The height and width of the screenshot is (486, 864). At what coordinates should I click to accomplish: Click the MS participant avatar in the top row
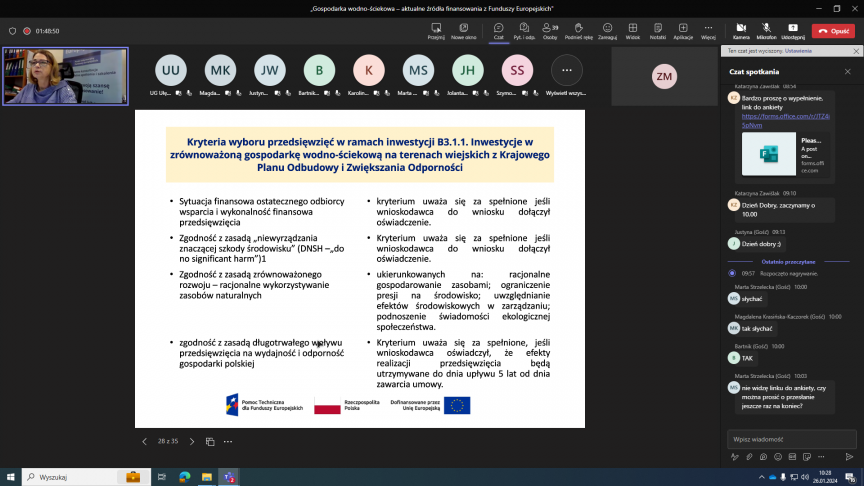pos(418,71)
